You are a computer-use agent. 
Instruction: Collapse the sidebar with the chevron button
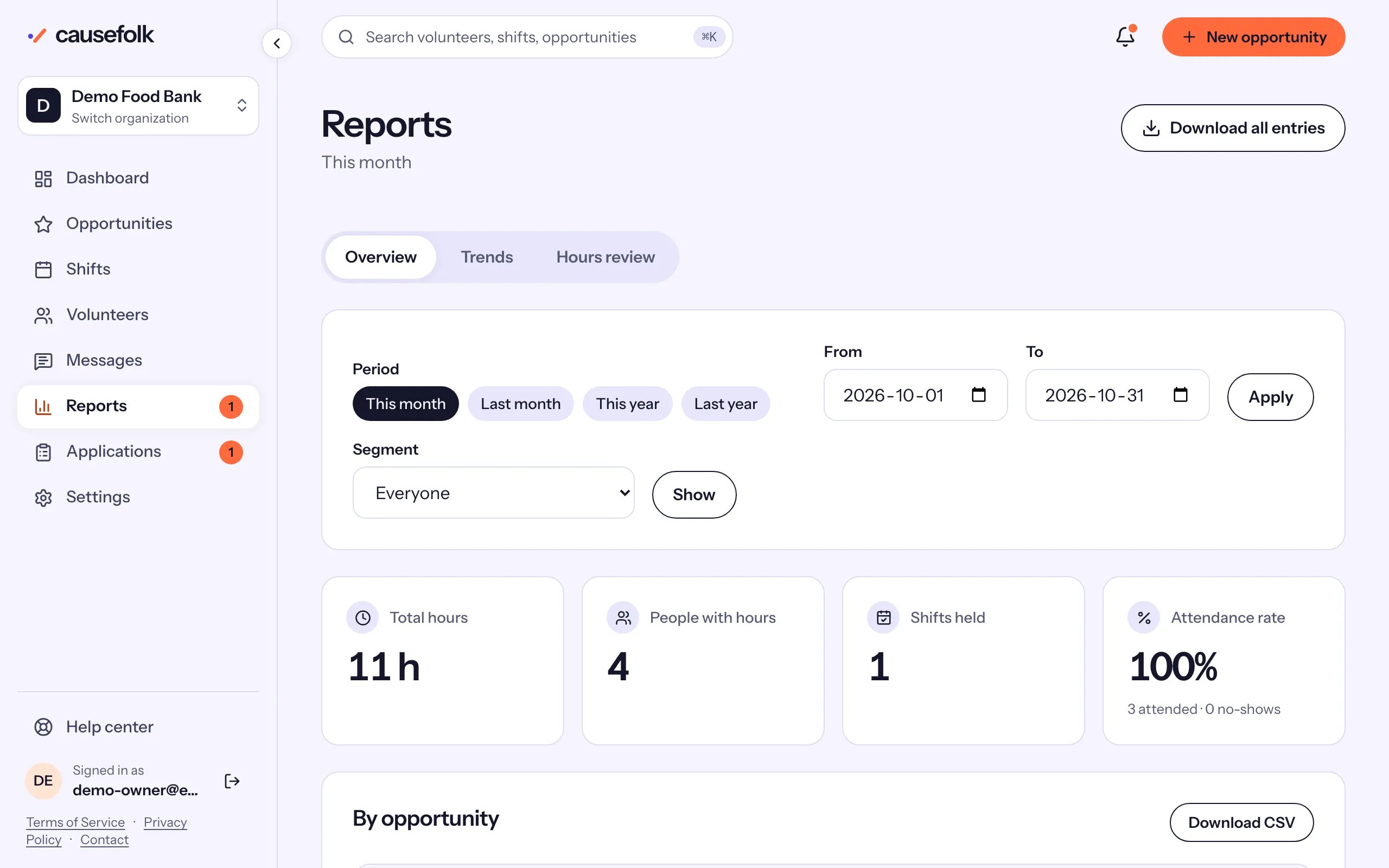277,43
